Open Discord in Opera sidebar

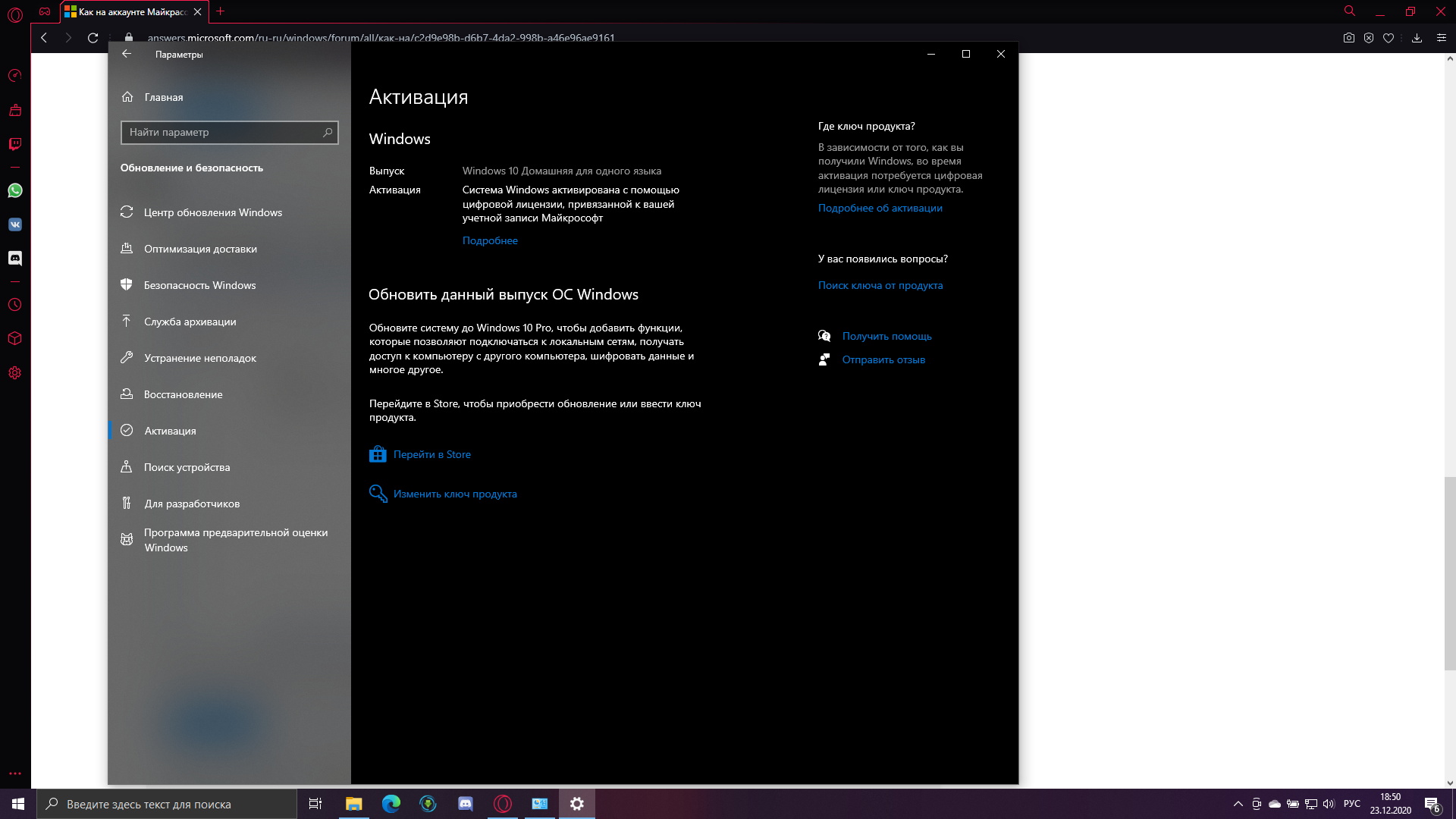tap(15, 259)
